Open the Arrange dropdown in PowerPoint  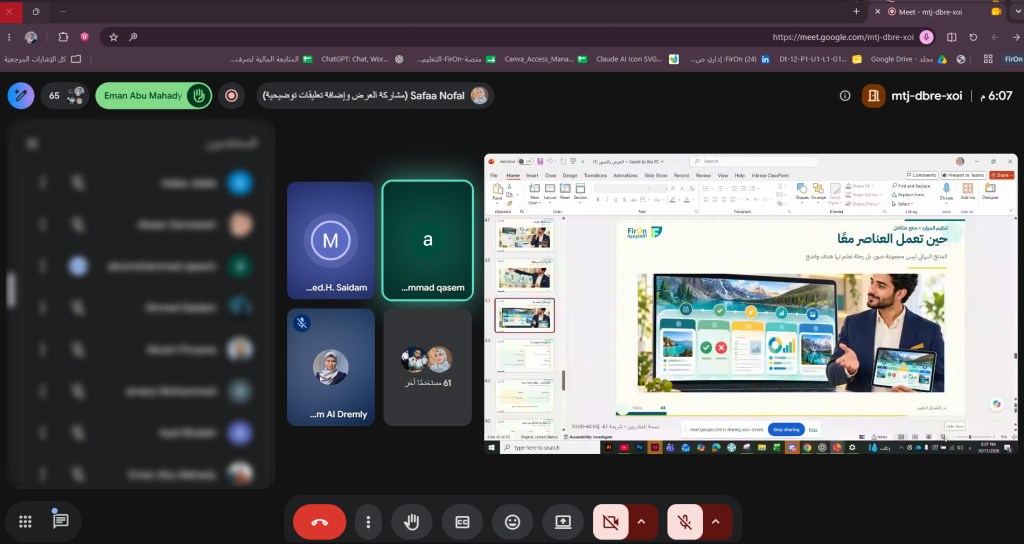point(818,192)
